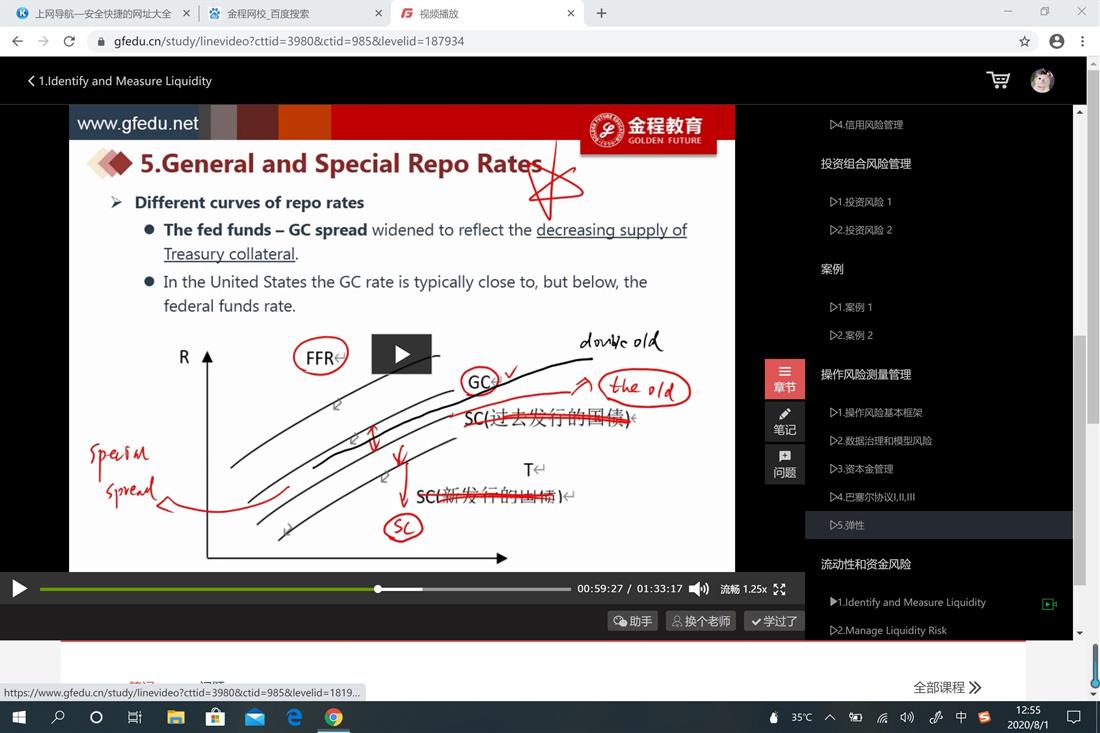
Task: Click the large play button over the video
Action: click(x=401, y=354)
